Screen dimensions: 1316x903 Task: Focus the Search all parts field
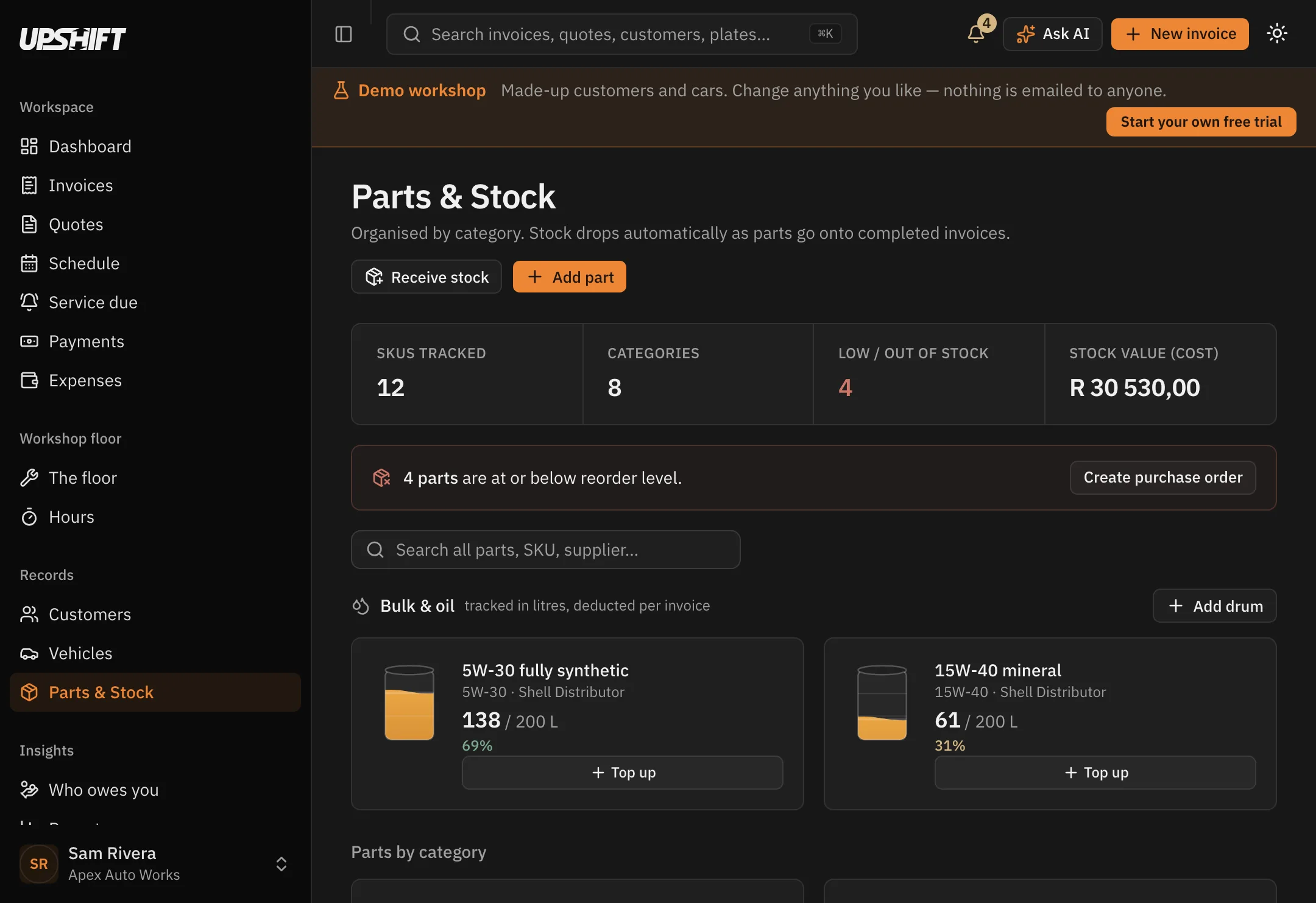(546, 550)
